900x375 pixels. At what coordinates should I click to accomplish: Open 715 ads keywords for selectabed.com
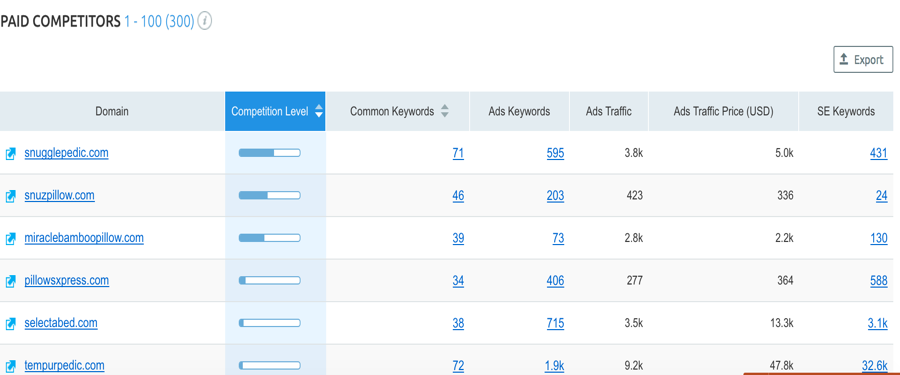556,323
